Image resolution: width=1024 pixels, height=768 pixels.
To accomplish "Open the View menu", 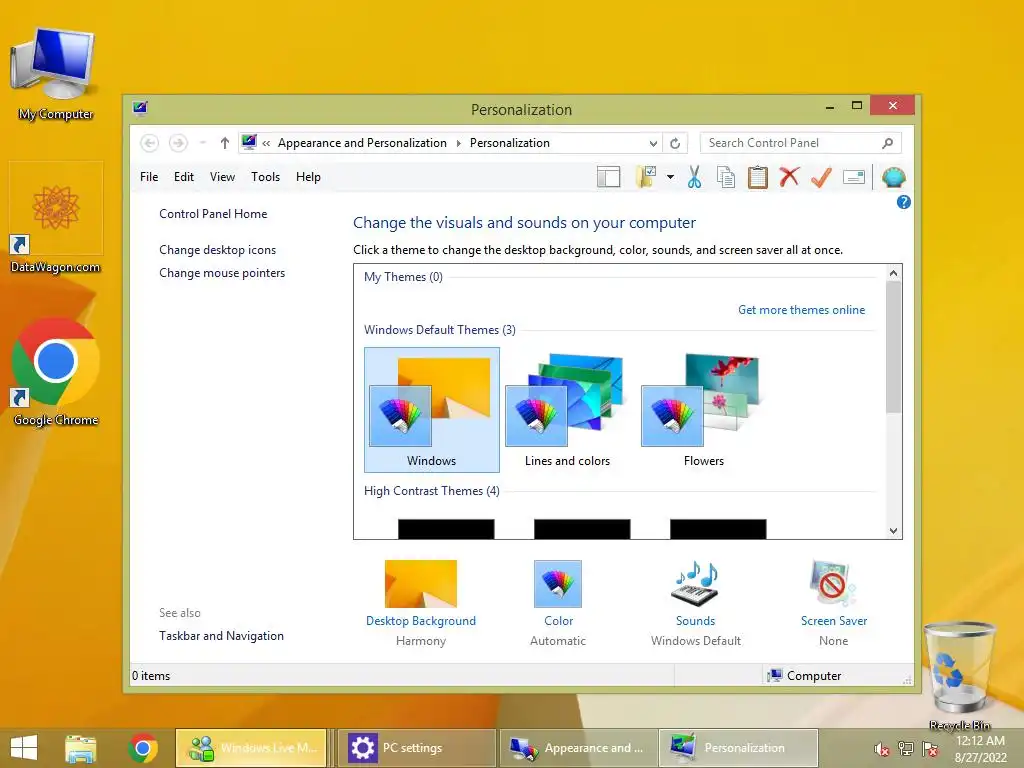I will [x=222, y=177].
